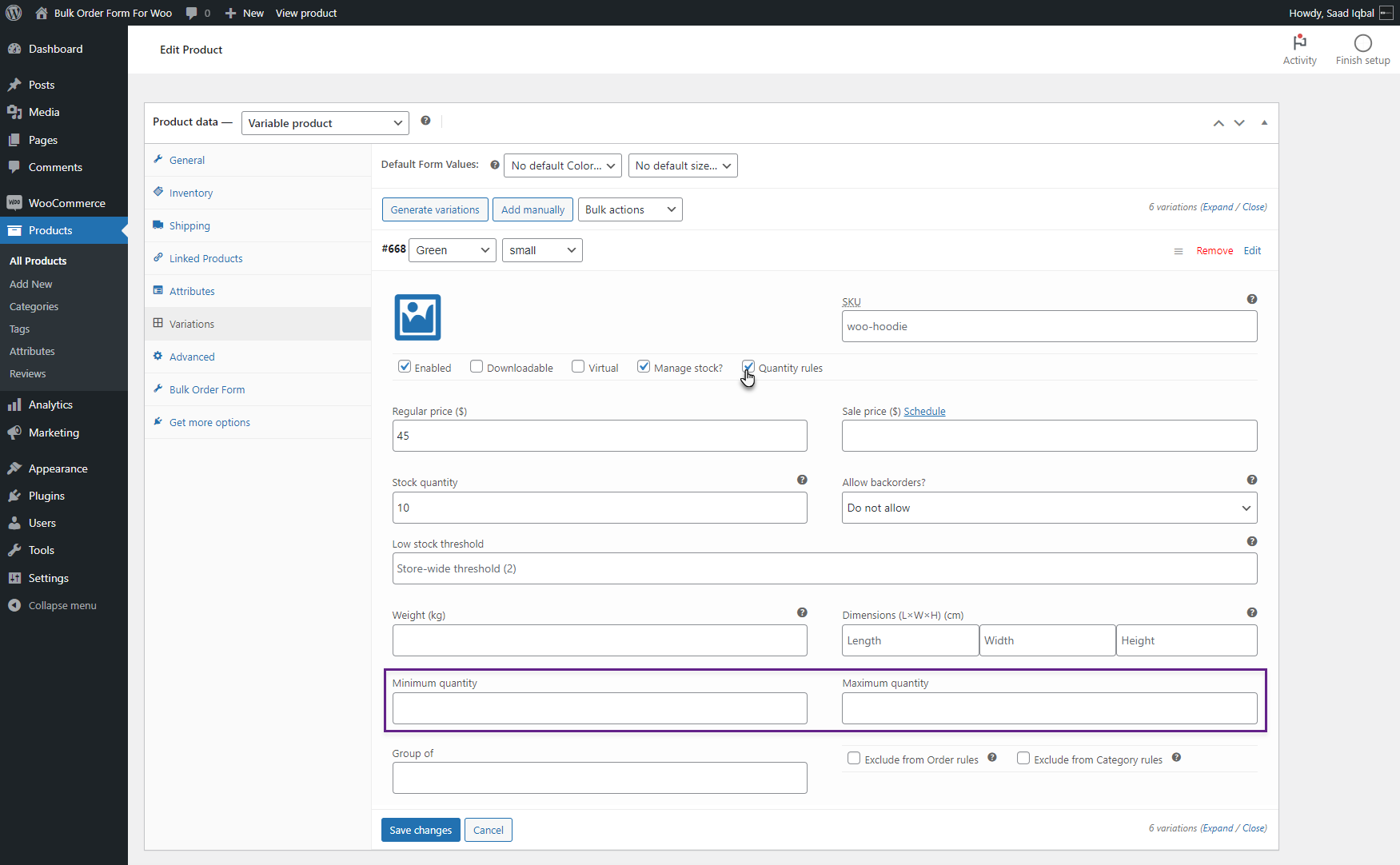
Task: Open the comments bubble icon in admin bar
Action: pos(192,13)
